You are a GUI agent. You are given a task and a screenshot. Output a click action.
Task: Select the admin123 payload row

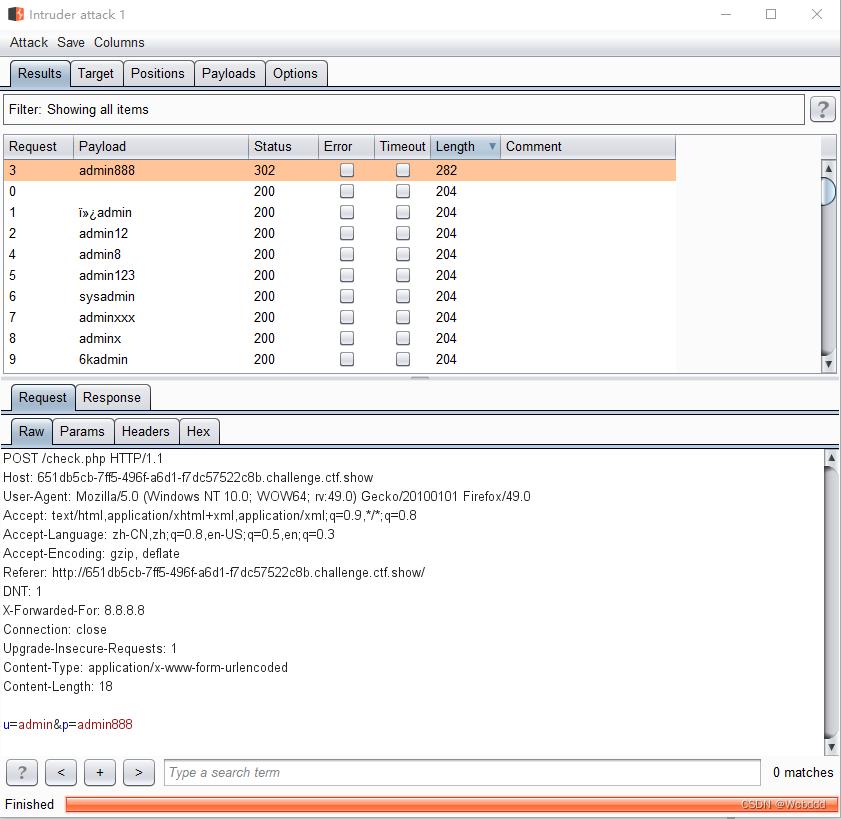(x=340, y=275)
